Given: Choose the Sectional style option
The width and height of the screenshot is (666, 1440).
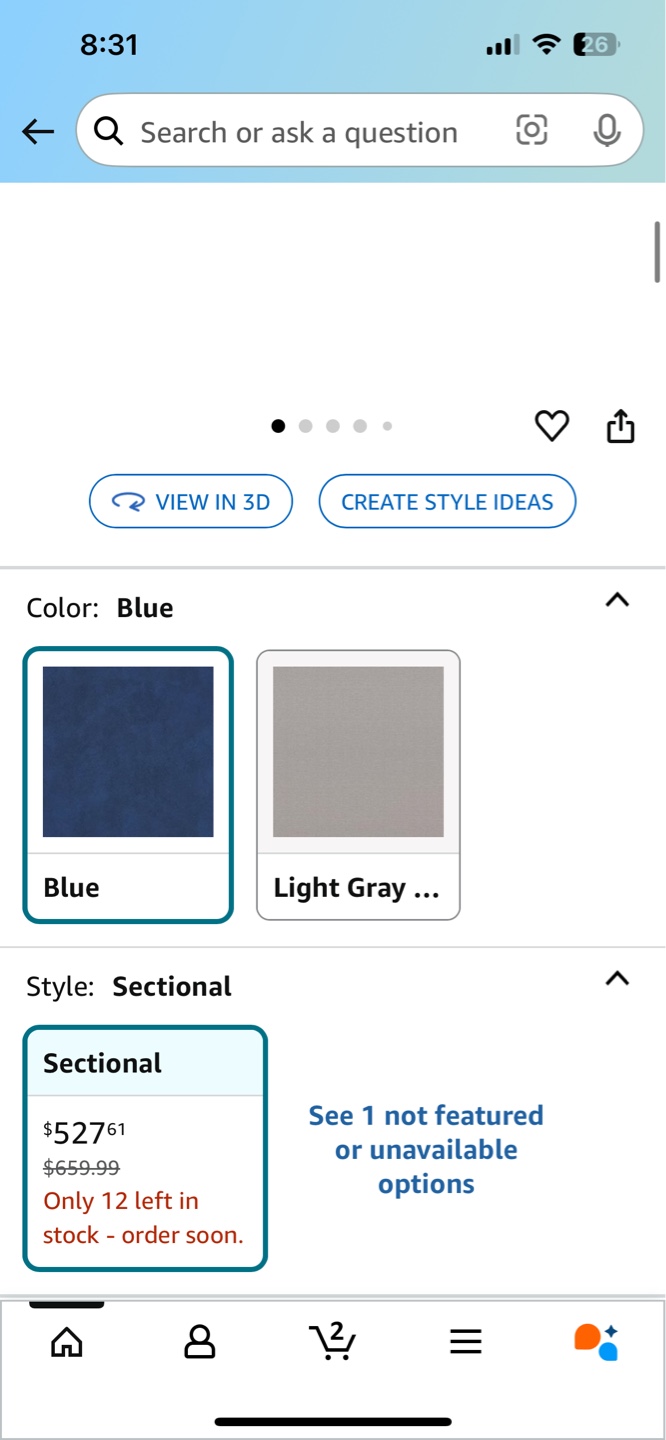Looking at the screenshot, I should 146,1148.
